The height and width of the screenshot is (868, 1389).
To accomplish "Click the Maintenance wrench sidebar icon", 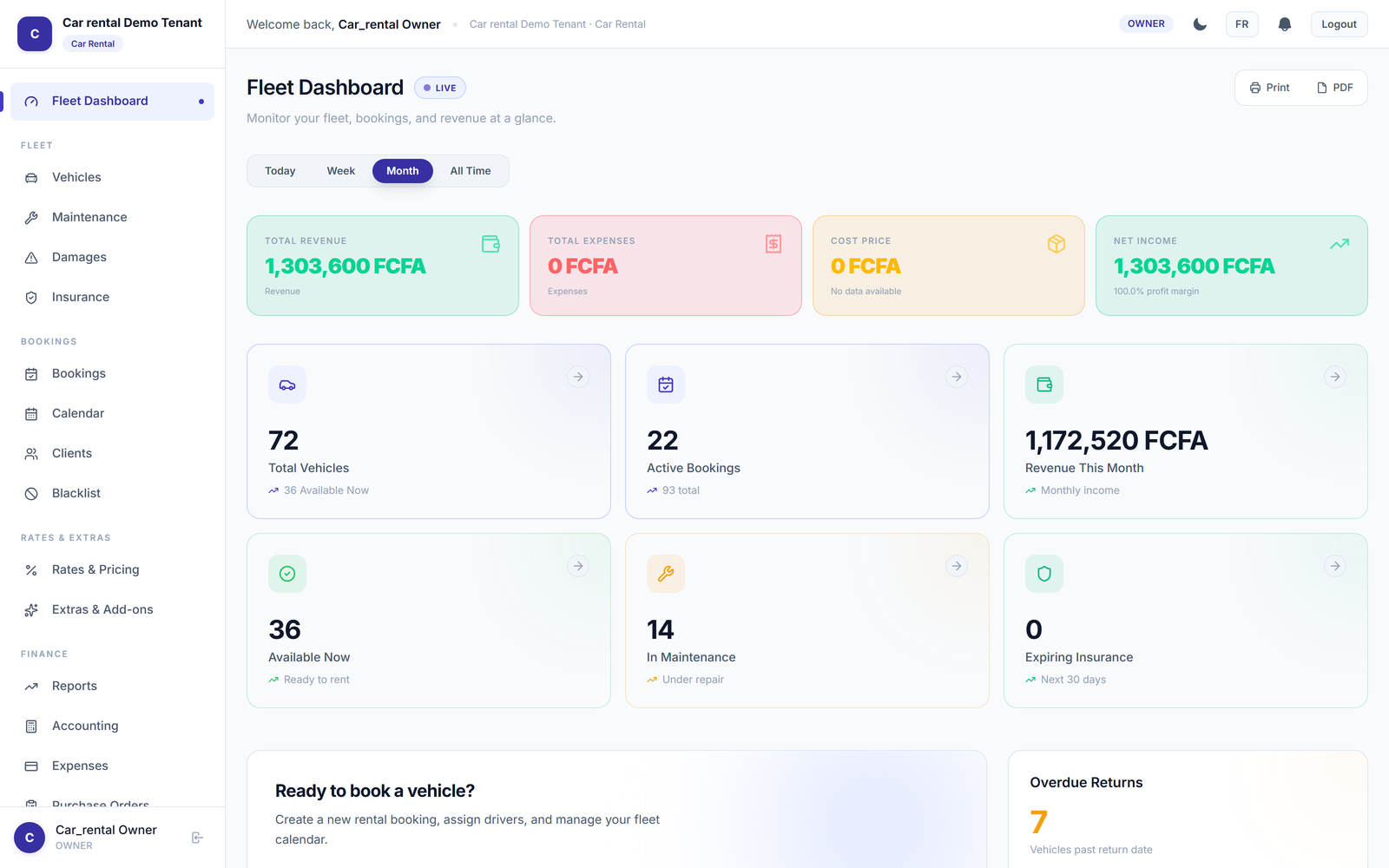I will pos(31,218).
